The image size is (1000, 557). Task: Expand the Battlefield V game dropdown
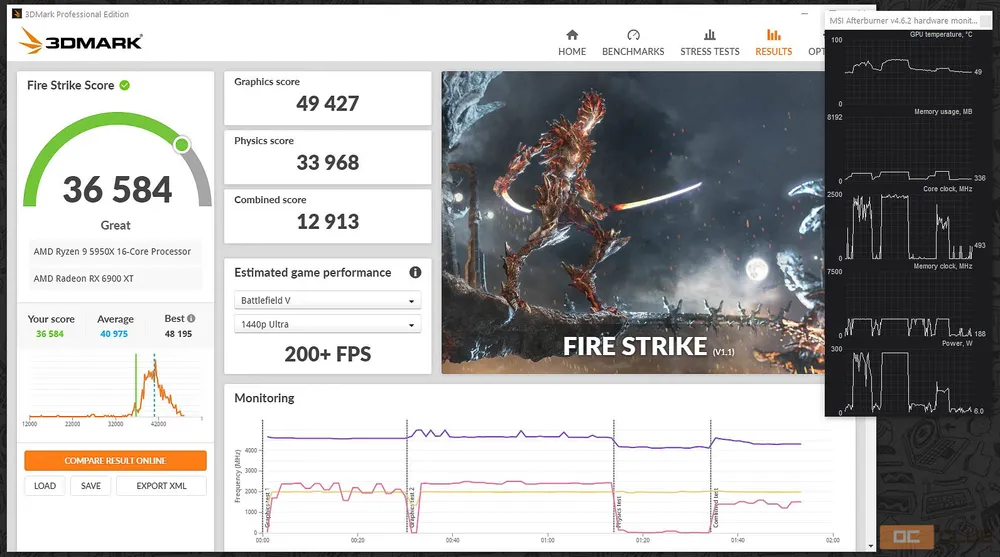click(328, 300)
